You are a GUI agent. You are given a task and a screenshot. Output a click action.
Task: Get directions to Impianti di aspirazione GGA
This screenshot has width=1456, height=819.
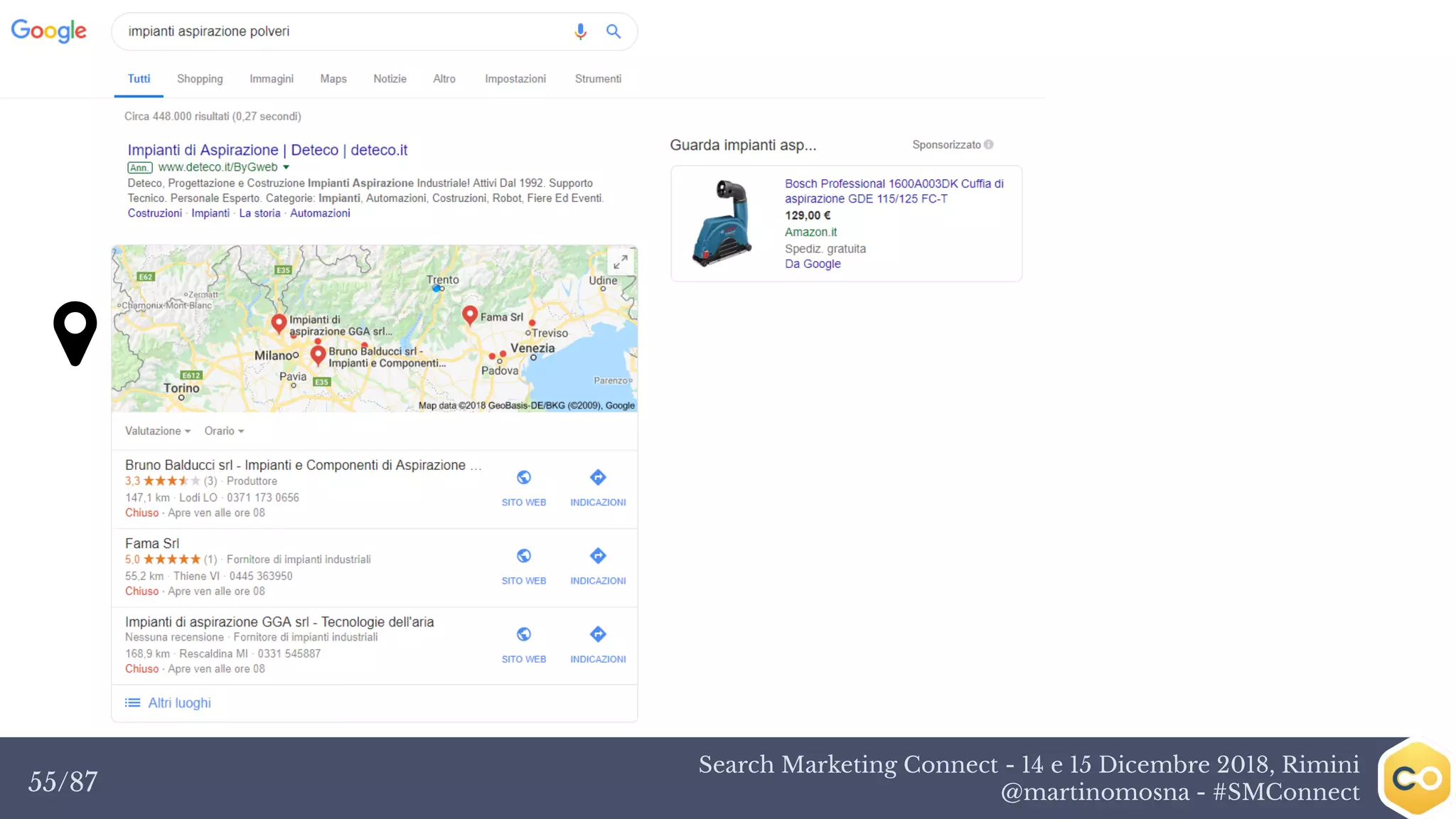click(x=598, y=644)
